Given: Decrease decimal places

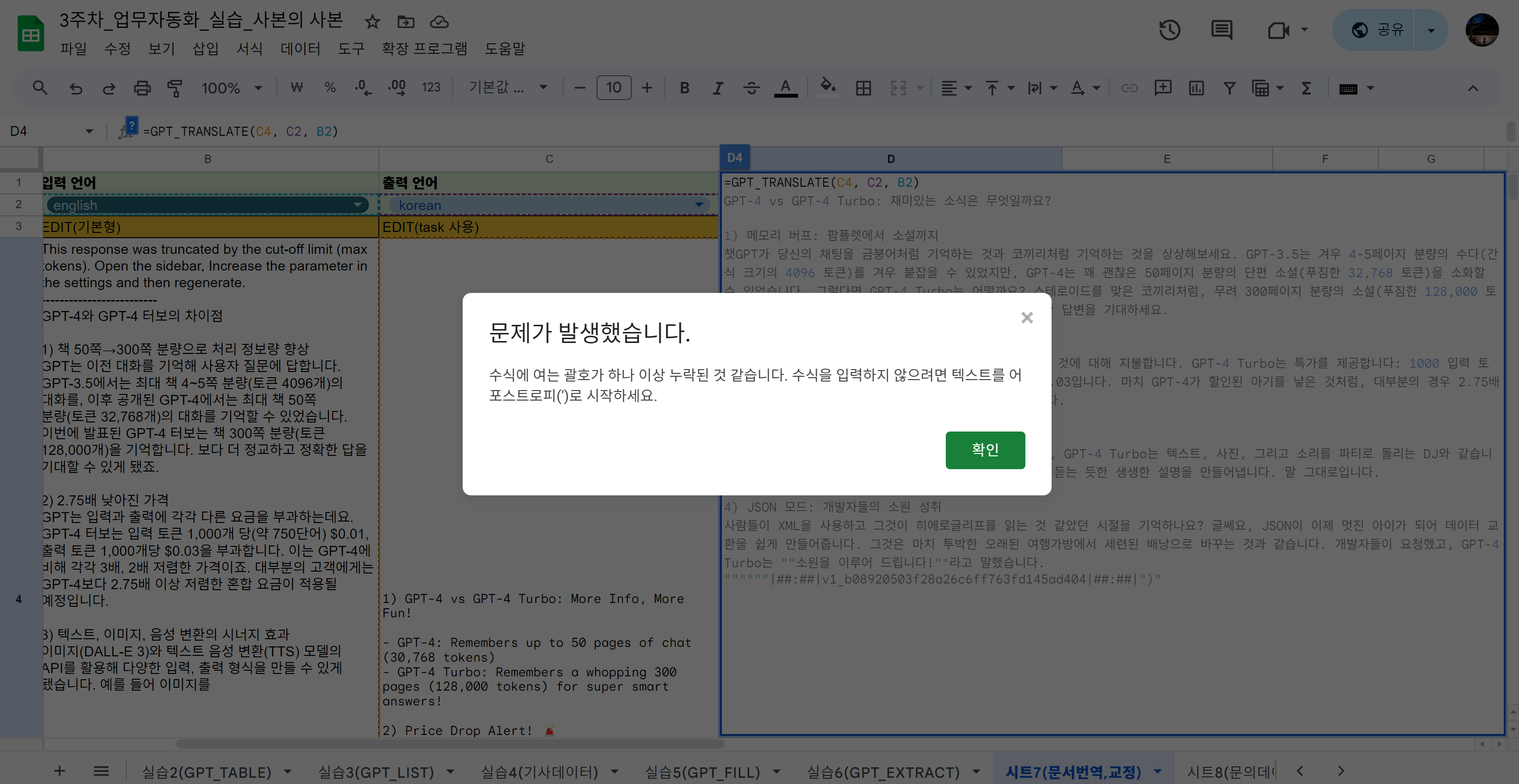Looking at the screenshot, I should 363,89.
